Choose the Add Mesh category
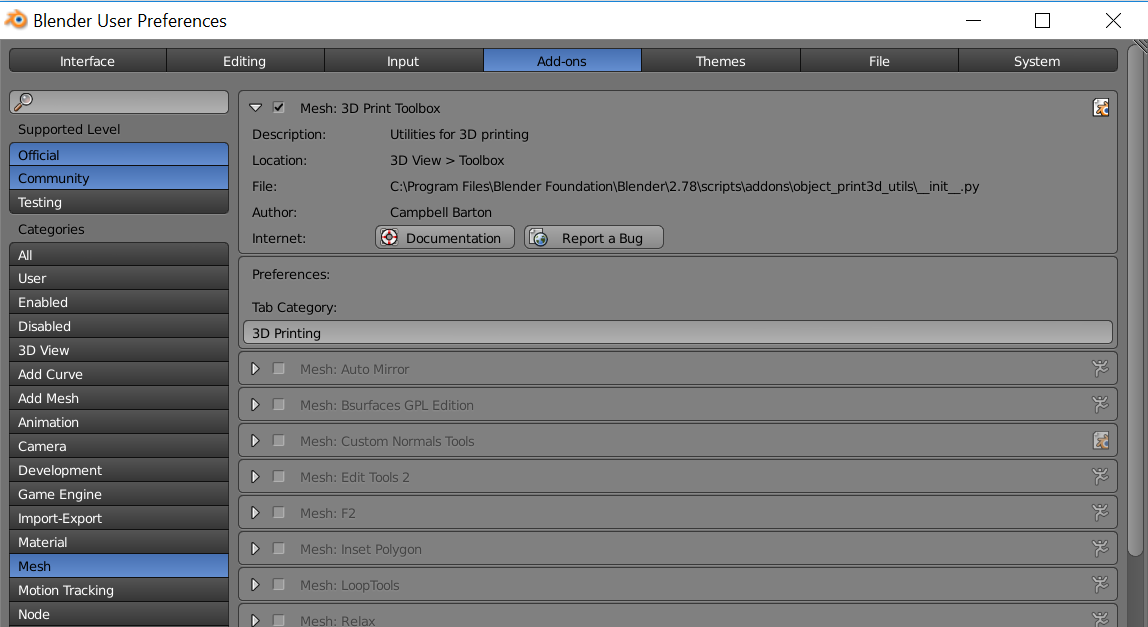 tap(119, 398)
